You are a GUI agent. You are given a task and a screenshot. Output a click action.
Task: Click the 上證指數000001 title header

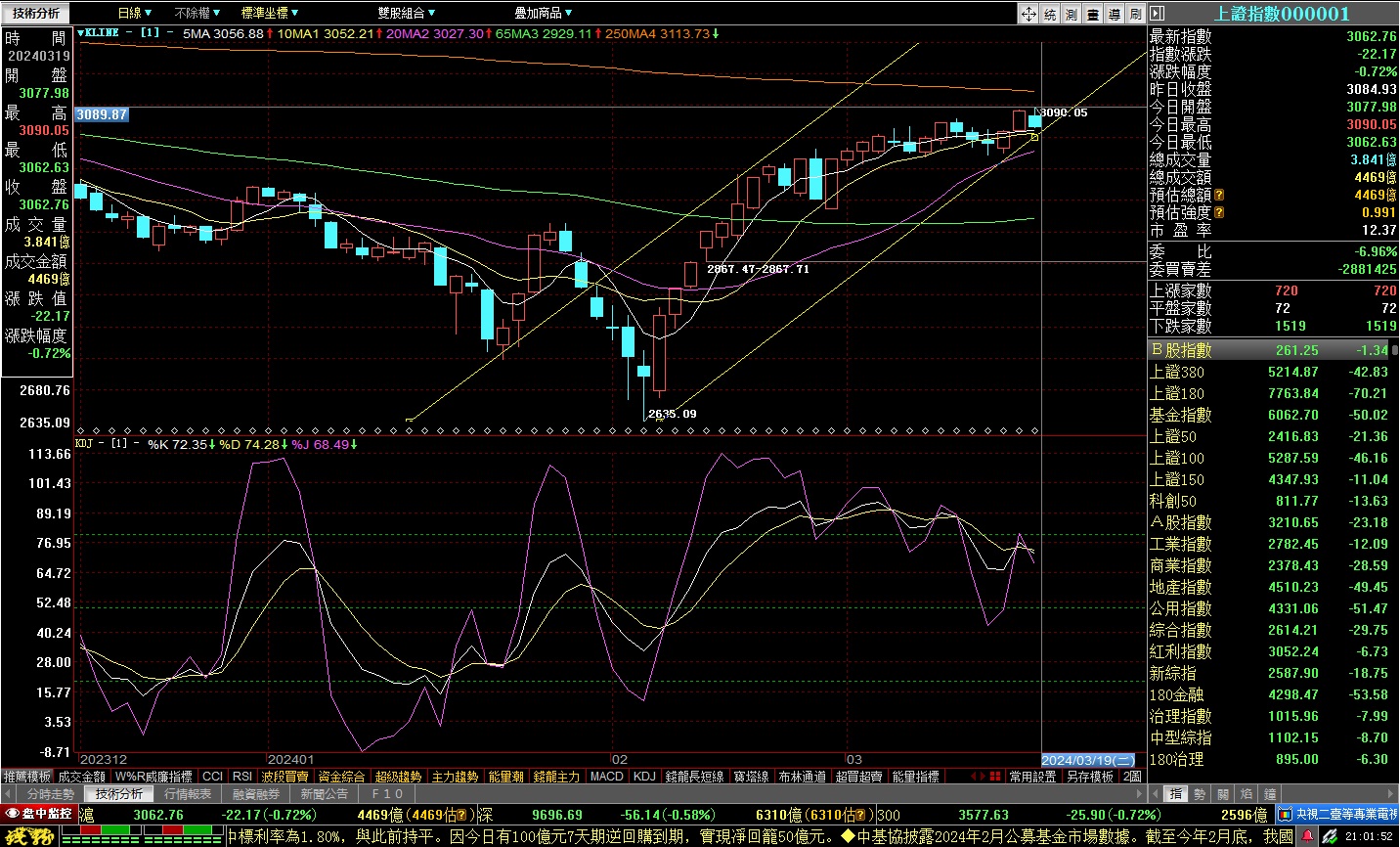tap(1282, 14)
